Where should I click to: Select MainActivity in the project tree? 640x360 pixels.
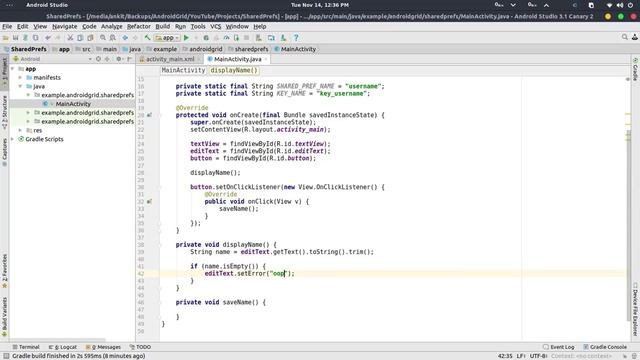[x=73, y=104]
